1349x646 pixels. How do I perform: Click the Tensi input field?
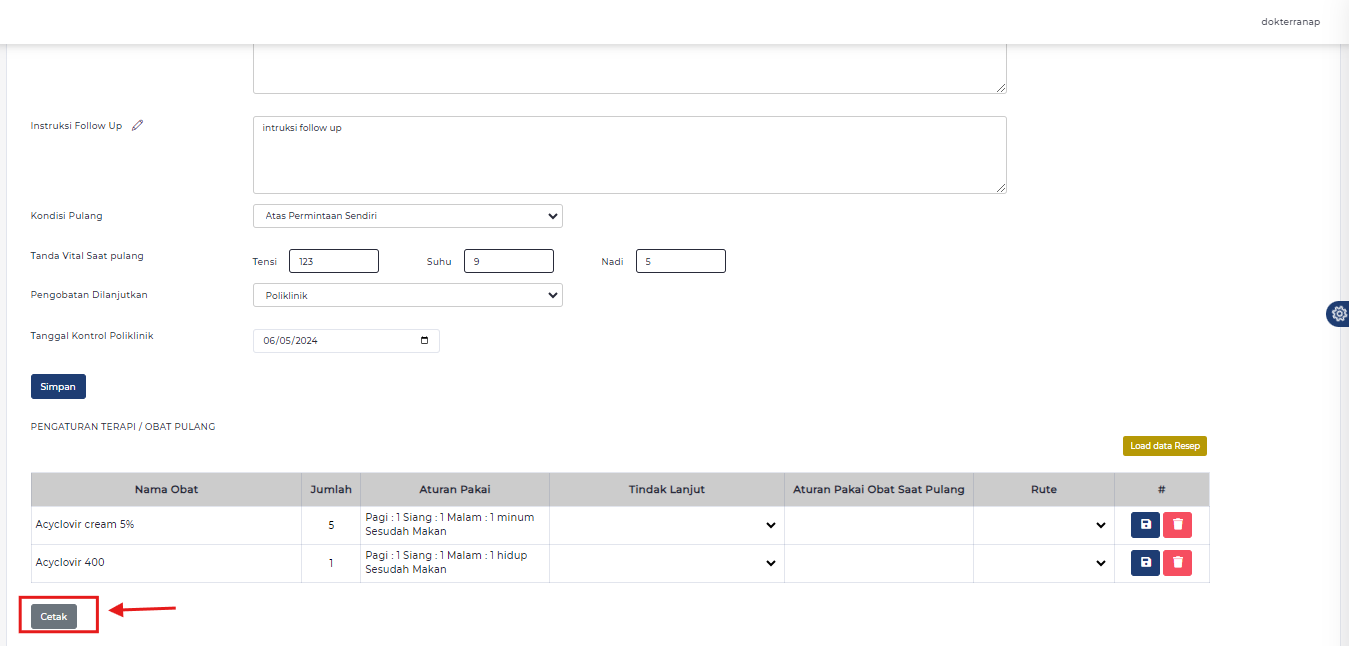tap(333, 260)
